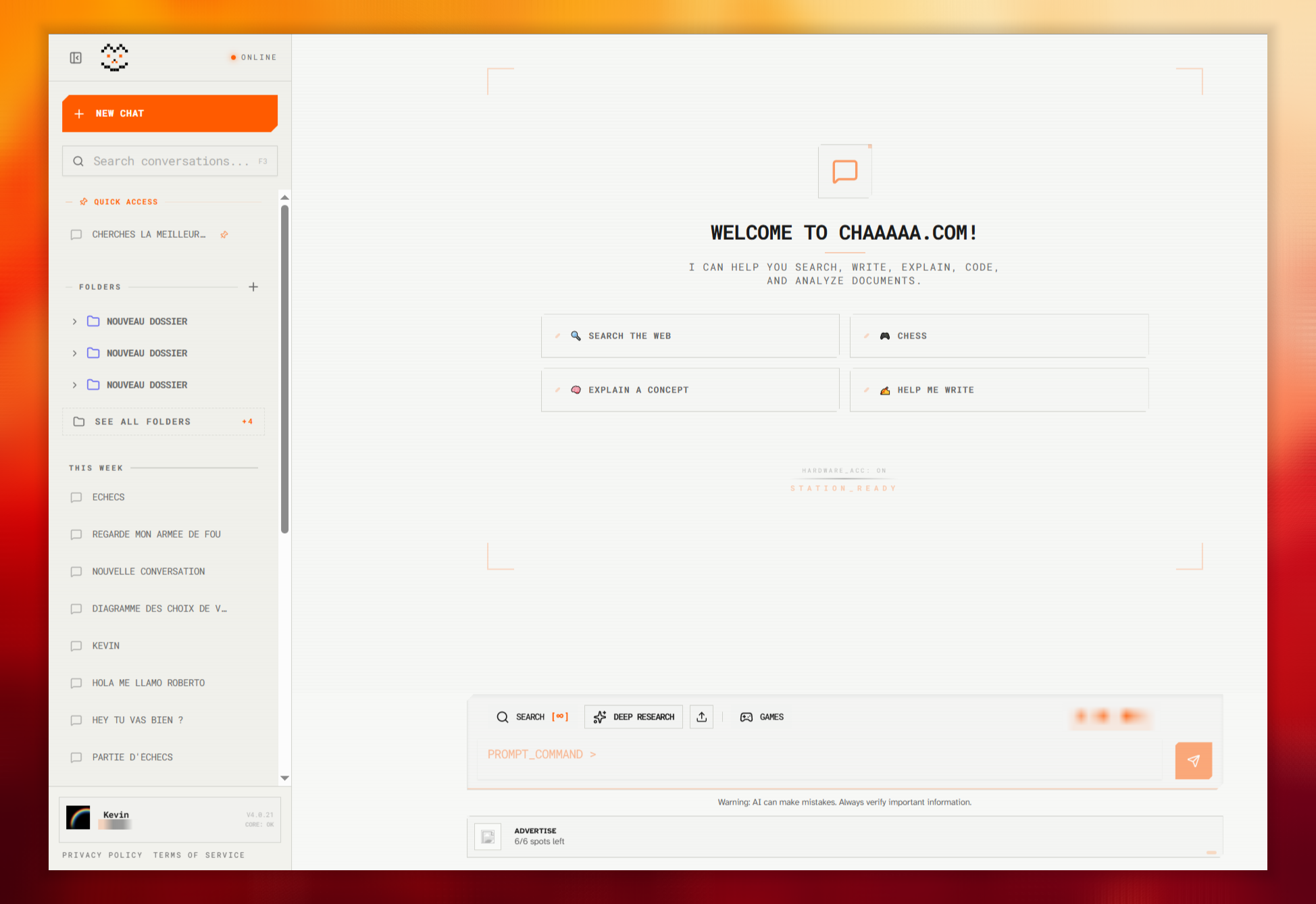Click the Kevin chat bubble icon
The image size is (1316, 904).
click(76, 646)
